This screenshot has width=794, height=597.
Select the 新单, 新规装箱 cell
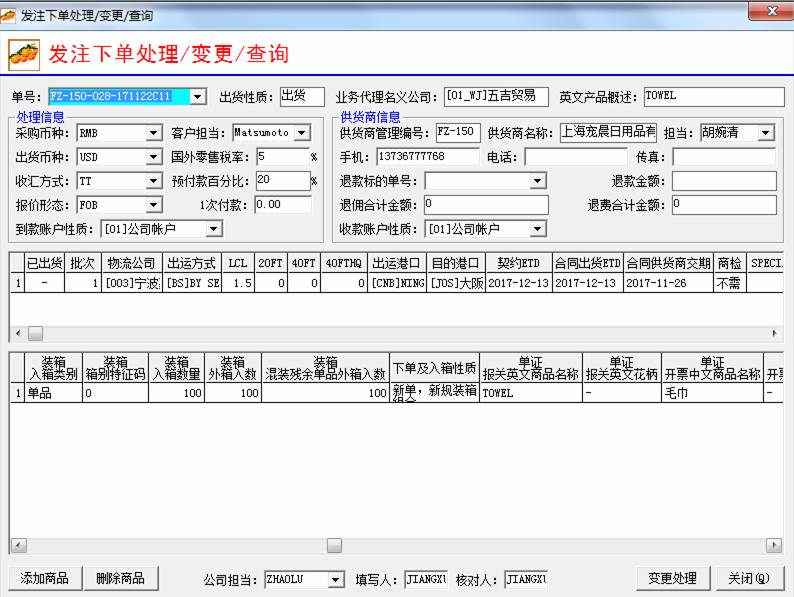click(434, 393)
